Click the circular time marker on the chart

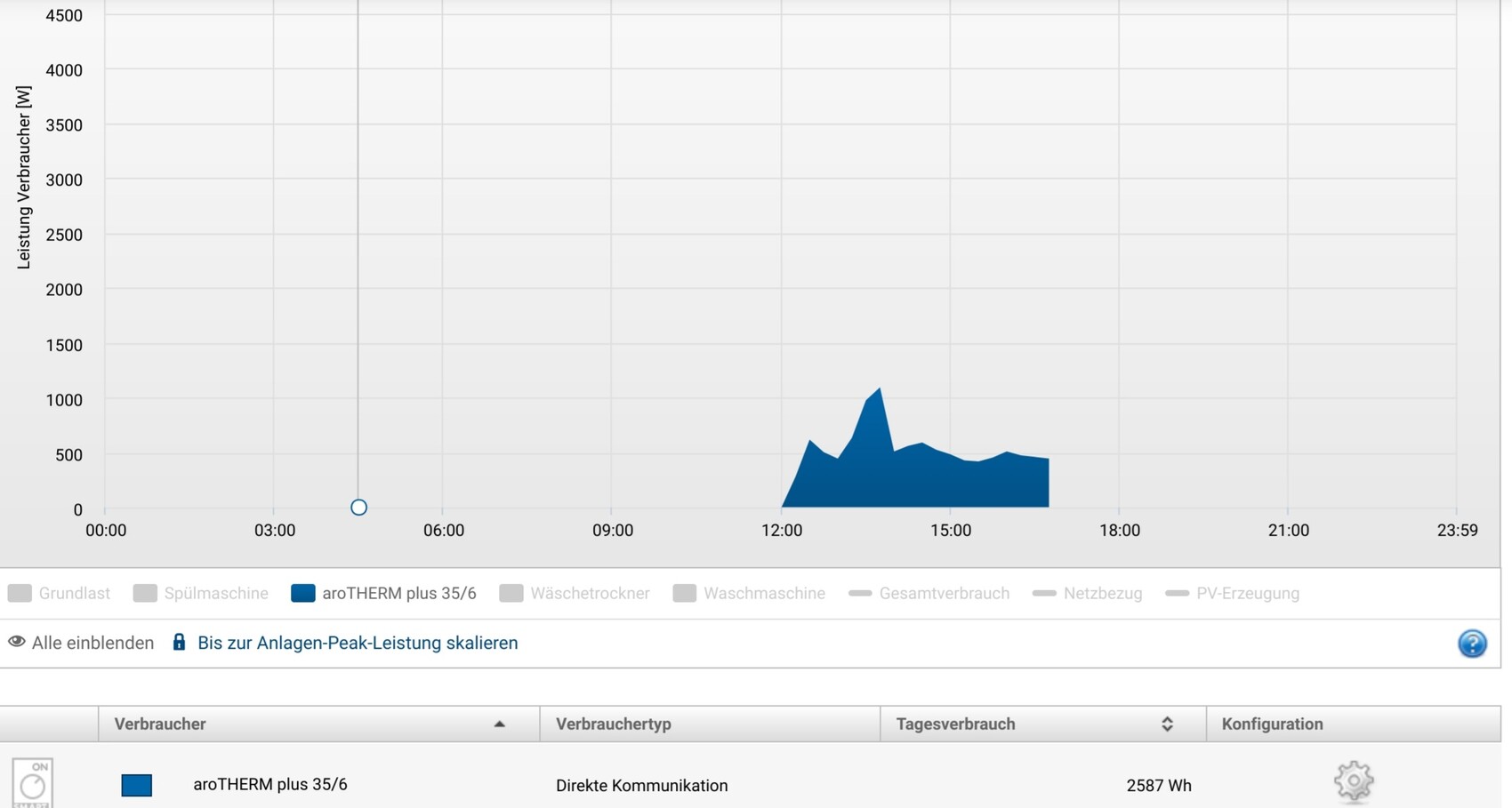point(358,508)
